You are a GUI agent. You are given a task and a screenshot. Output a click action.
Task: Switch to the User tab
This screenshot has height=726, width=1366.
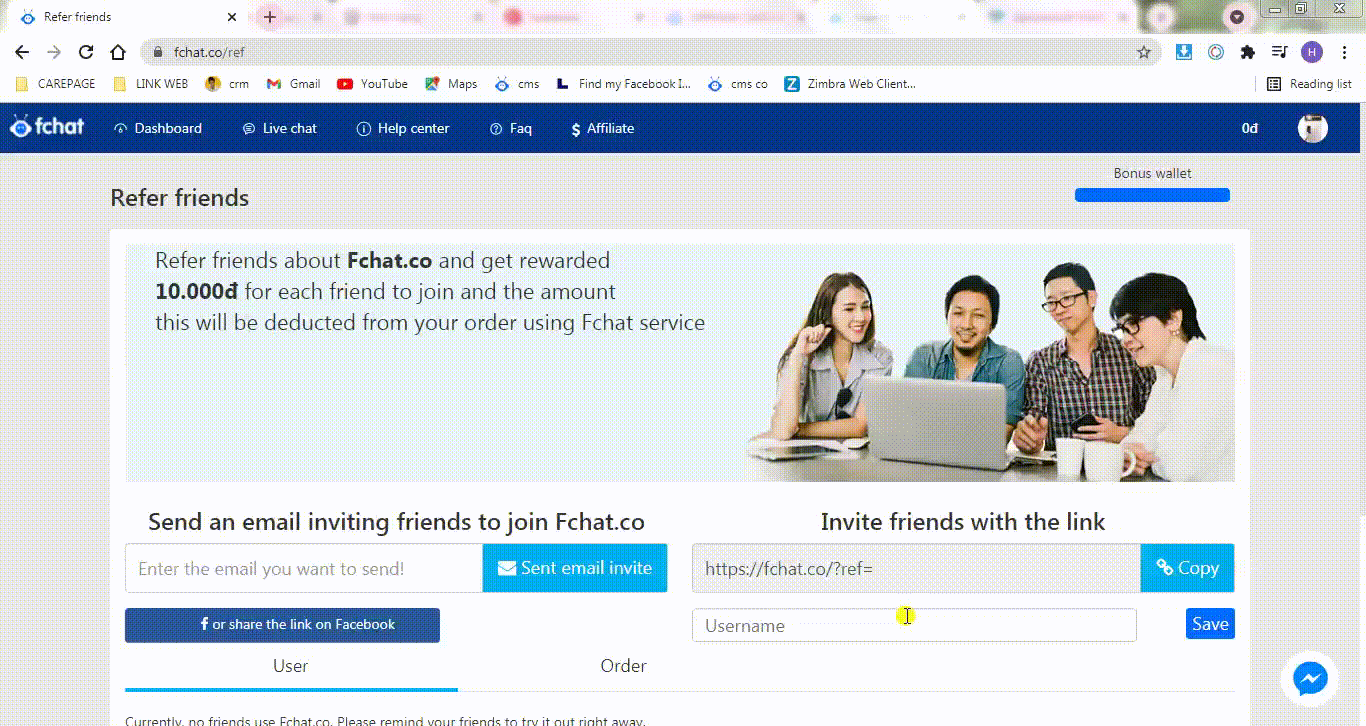(291, 666)
